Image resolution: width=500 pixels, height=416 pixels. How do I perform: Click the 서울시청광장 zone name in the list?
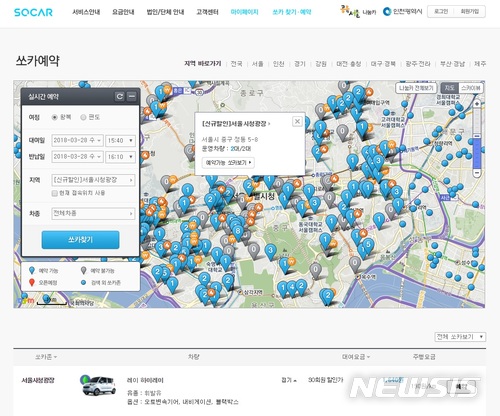tap(38, 380)
